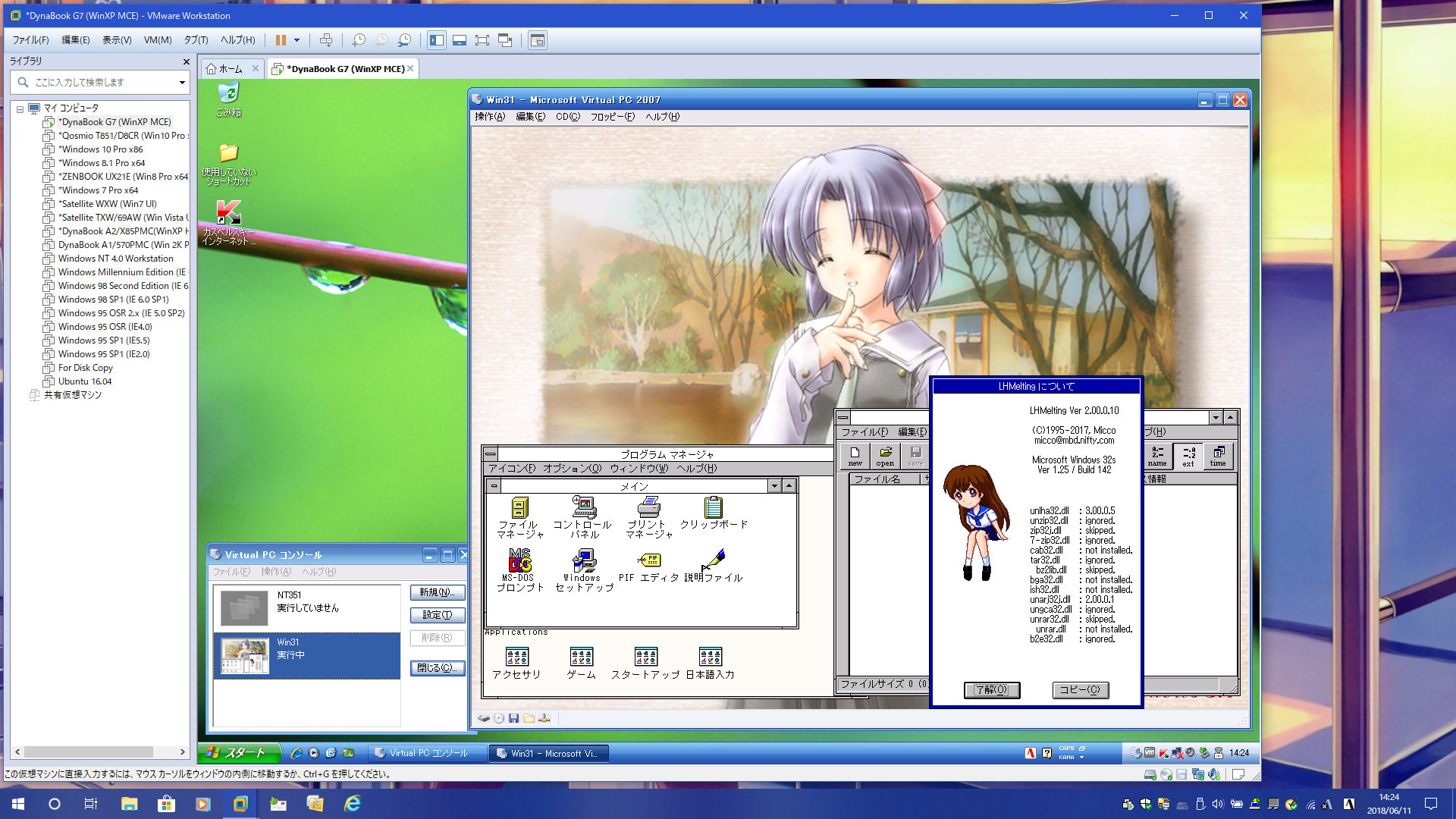Send Ctrl+Alt+Del to the virtual machine
Viewport: 1456px width, 819px height.
pyautogui.click(x=326, y=40)
